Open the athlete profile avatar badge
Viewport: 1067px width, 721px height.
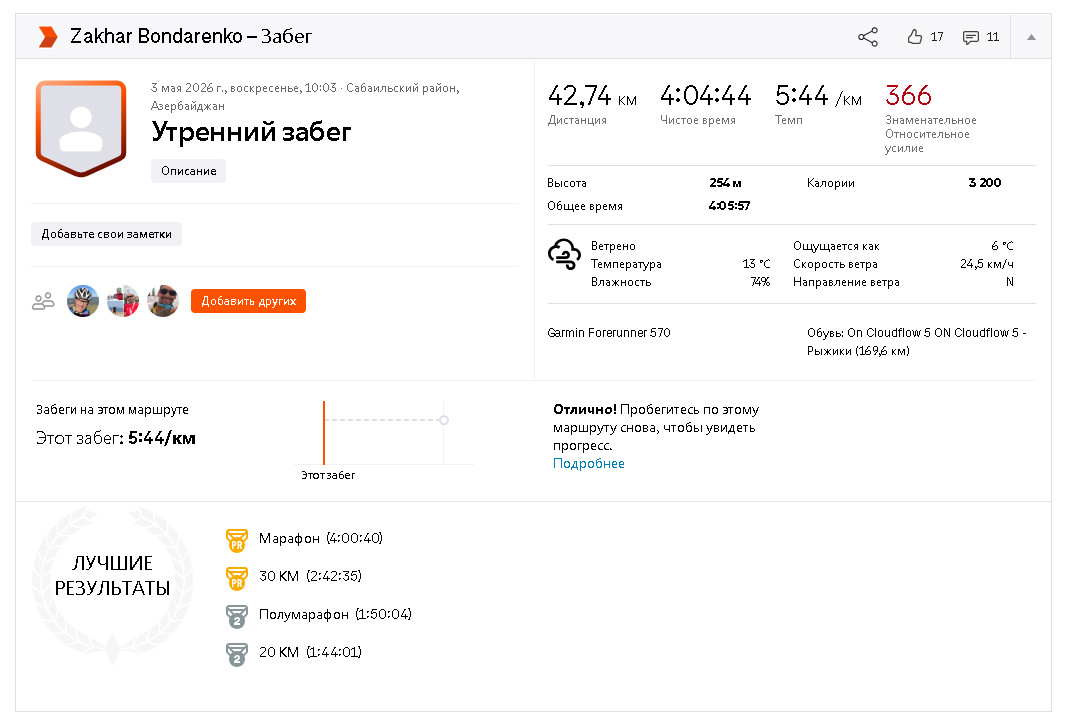coord(81,128)
